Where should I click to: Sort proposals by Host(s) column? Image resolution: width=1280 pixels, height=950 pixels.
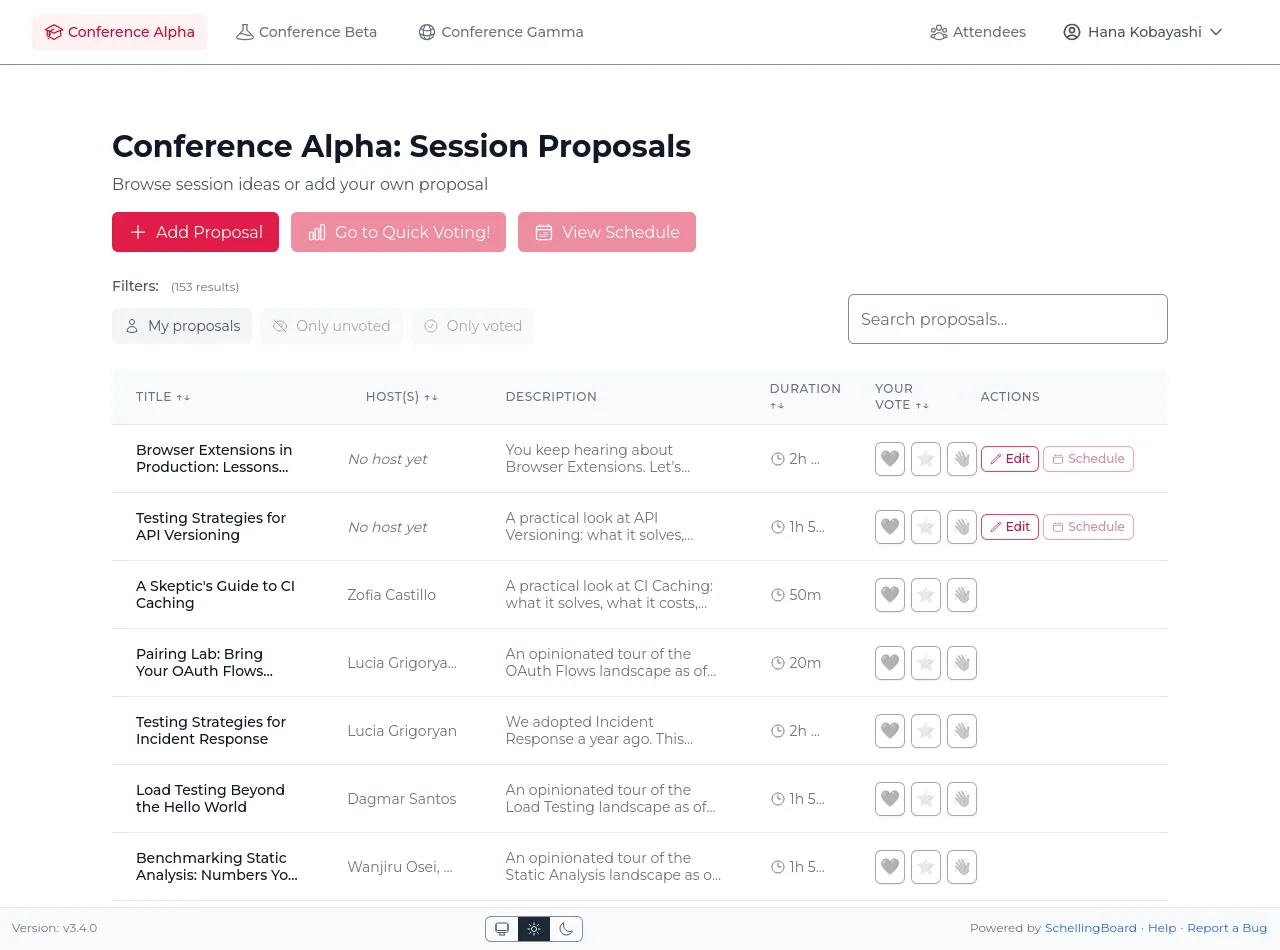pos(402,397)
